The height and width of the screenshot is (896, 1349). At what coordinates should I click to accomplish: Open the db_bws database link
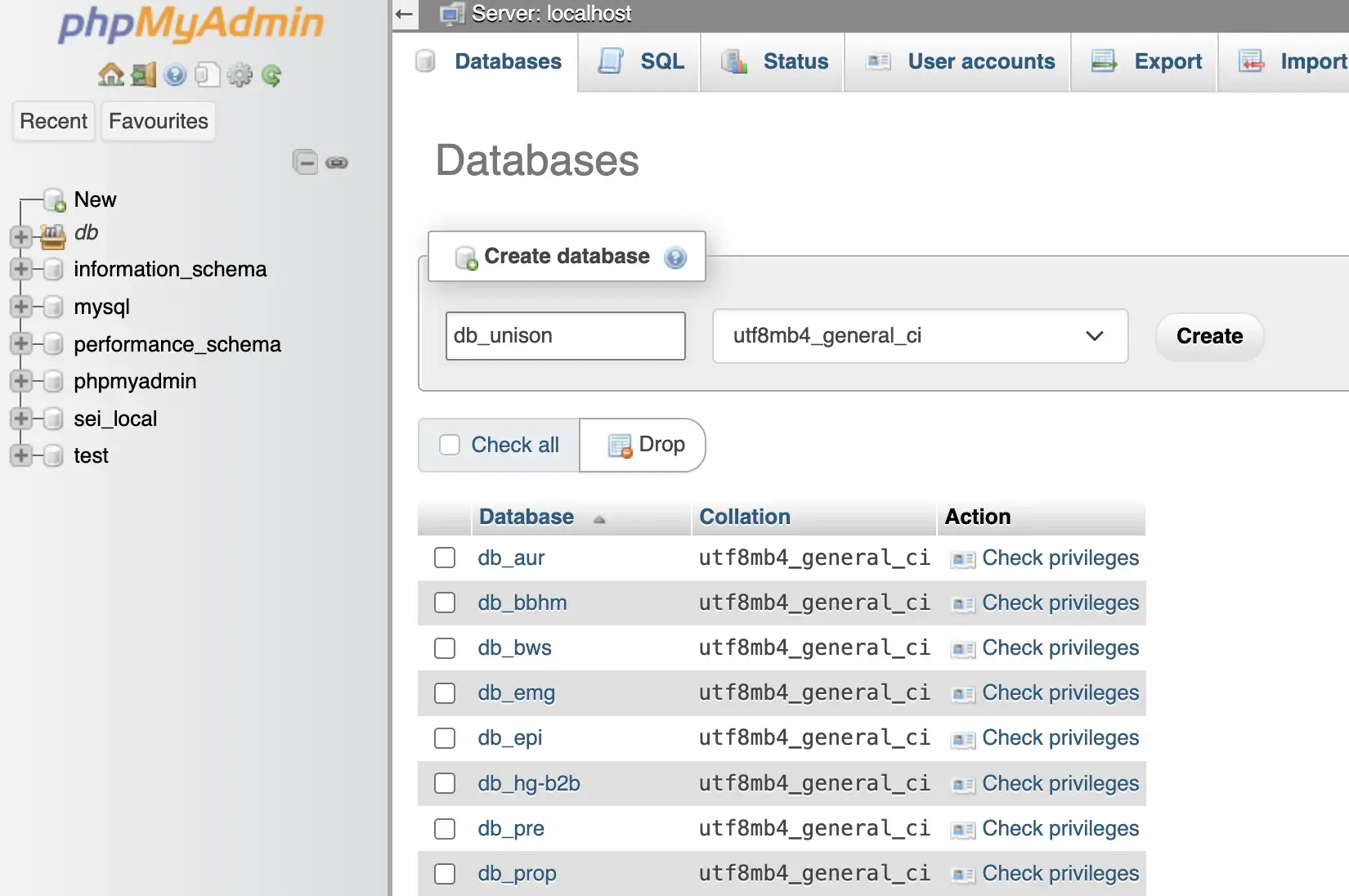(x=514, y=647)
